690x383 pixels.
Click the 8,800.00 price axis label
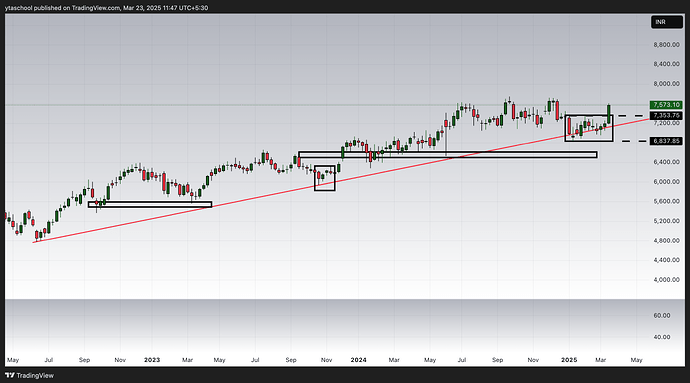pos(666,44)
